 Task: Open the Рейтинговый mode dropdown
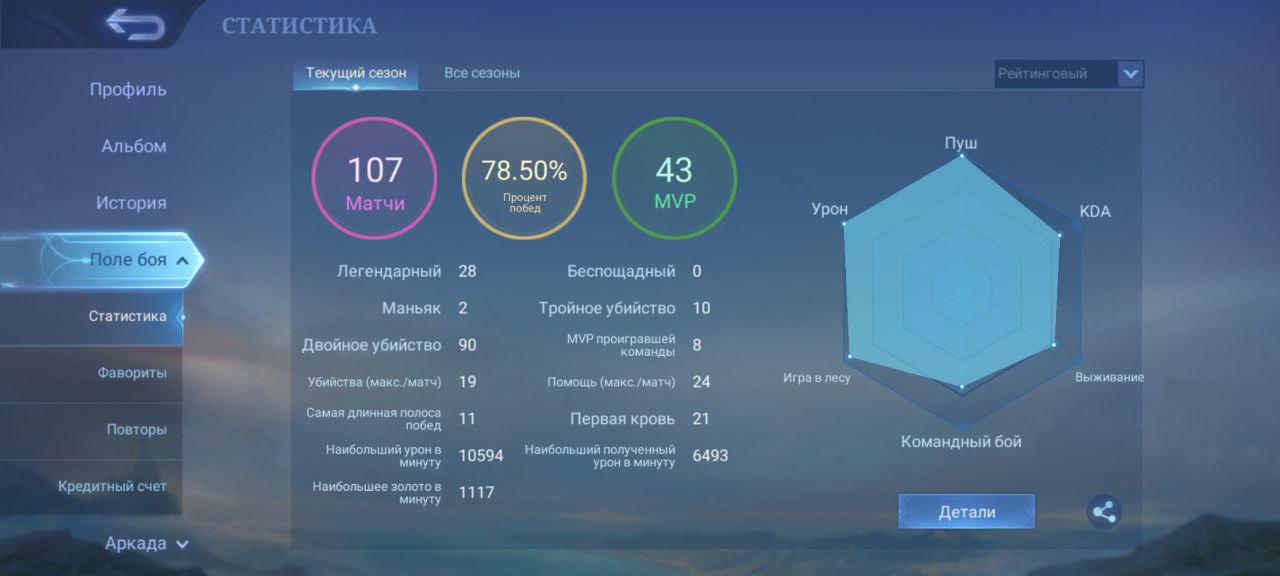(x=1130, y=74)
